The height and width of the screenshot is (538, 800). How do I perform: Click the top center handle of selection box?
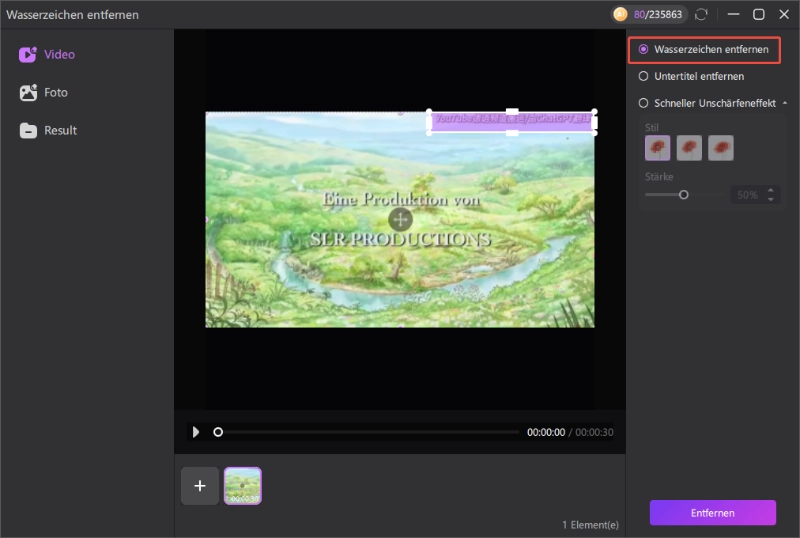click(x=512, y=111)
